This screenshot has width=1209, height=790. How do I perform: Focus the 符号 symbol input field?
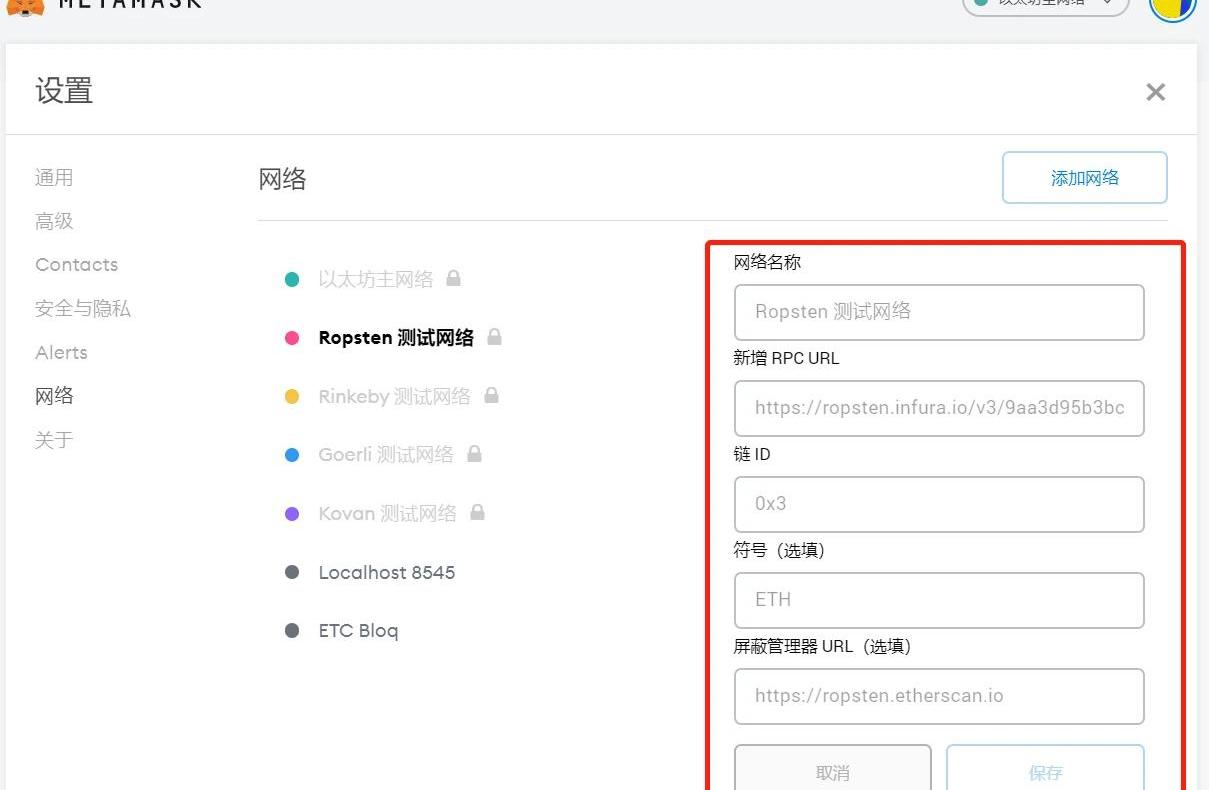[x=939, y=600]
